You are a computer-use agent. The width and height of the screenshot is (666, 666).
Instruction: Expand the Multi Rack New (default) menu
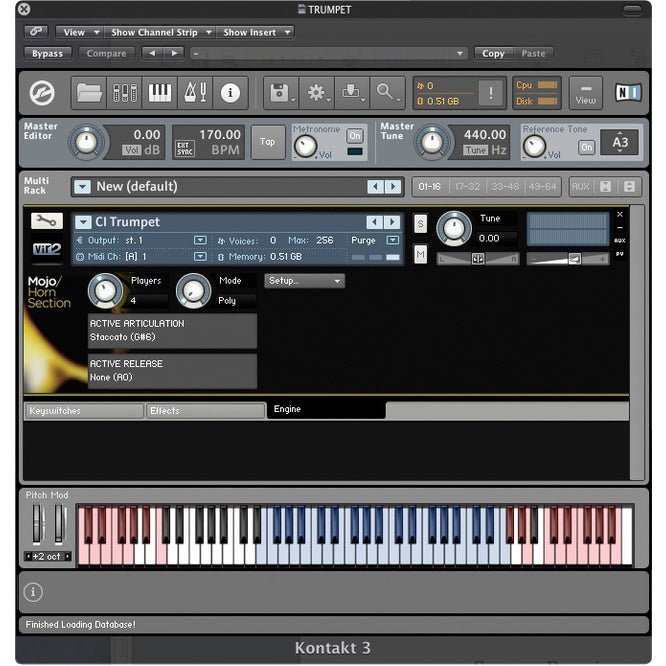[x=82, y=186]
